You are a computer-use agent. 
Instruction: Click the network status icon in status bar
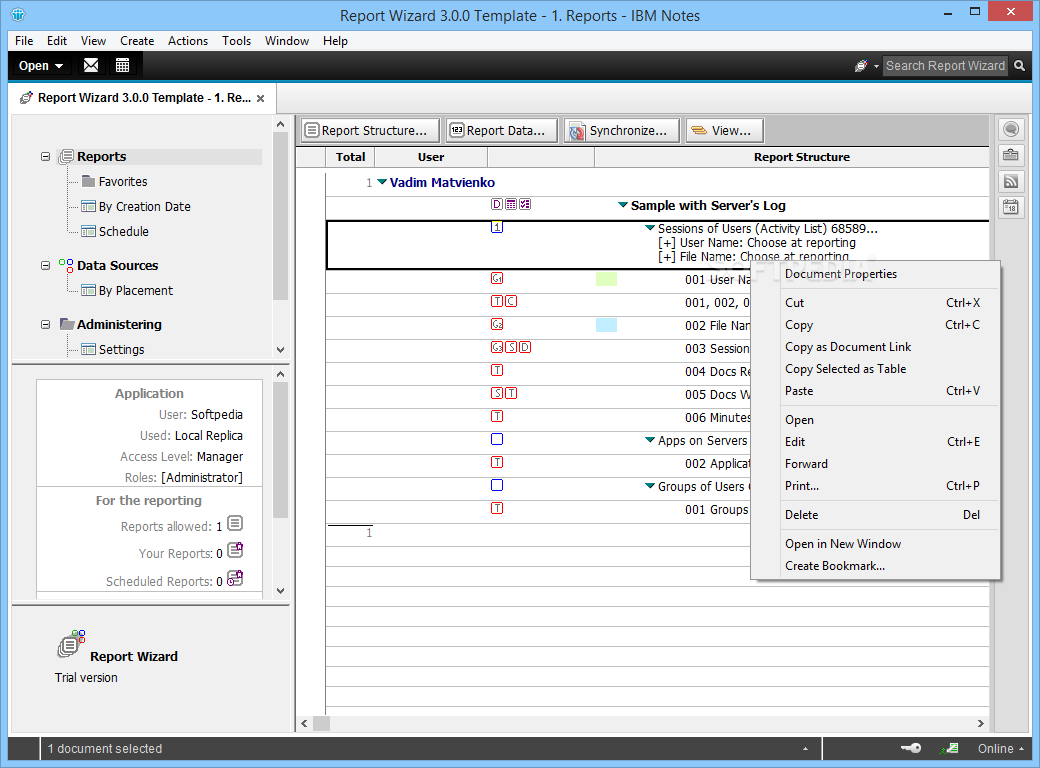tap(949, 748)
